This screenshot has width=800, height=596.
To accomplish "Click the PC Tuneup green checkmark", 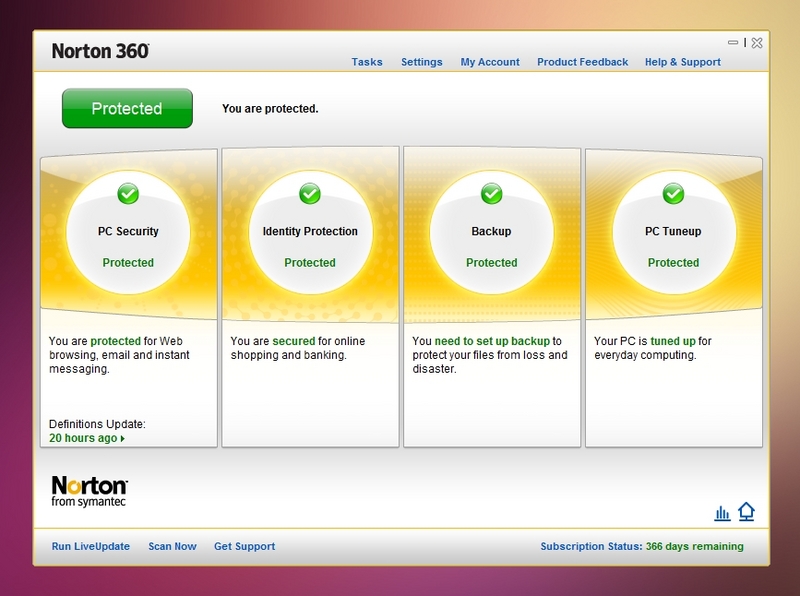I will 673,194.
